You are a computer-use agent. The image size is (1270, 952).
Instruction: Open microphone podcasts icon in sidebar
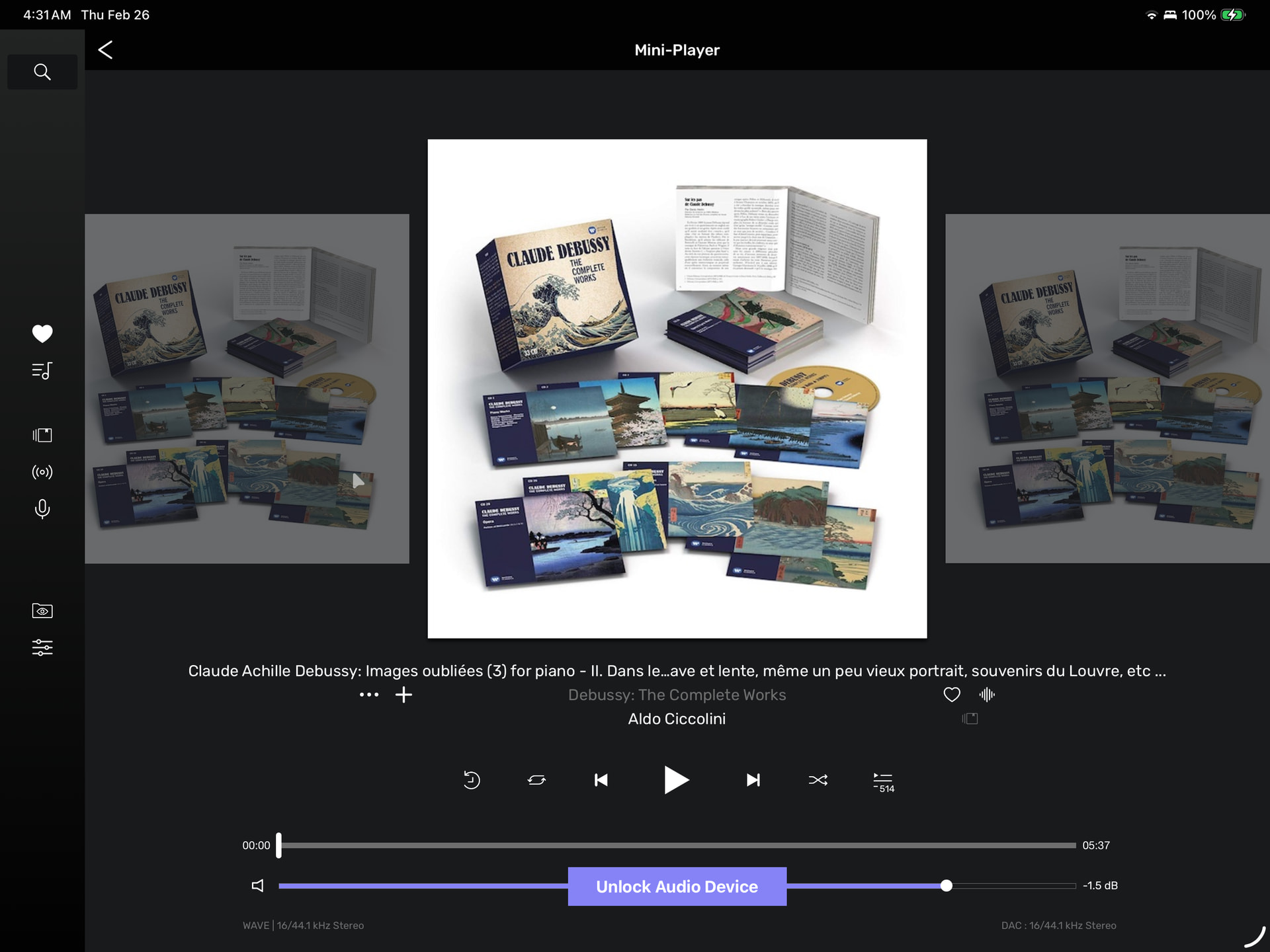(x=42, y=509)
